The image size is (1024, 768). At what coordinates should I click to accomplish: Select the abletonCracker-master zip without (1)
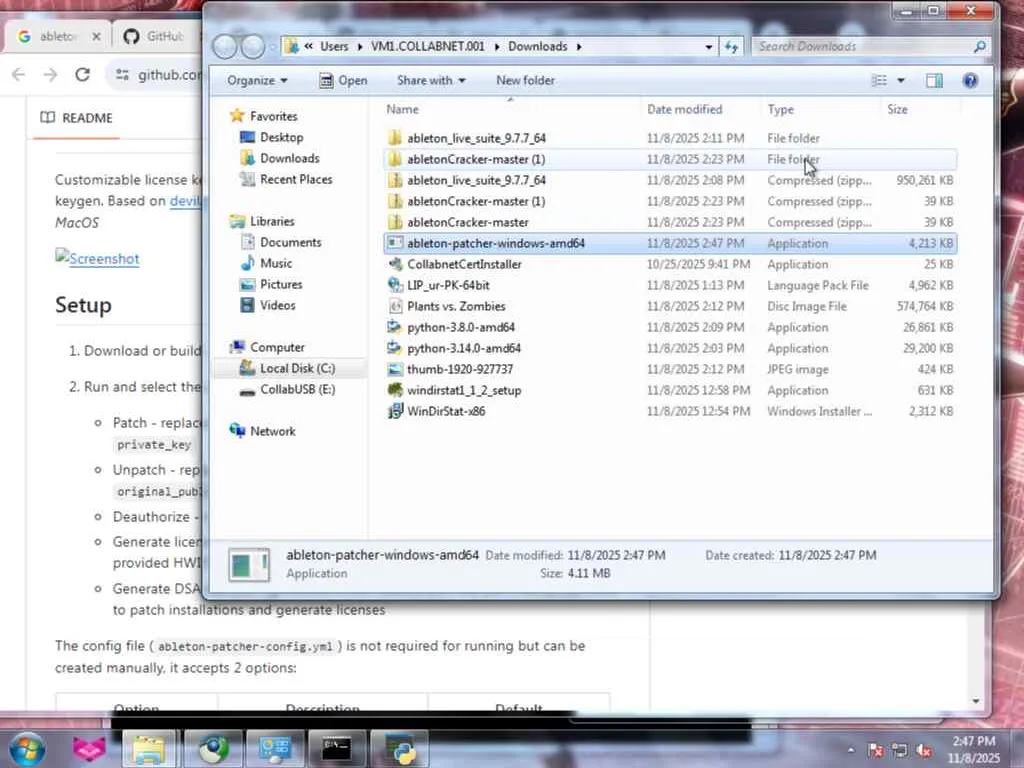tap(670, 222)
